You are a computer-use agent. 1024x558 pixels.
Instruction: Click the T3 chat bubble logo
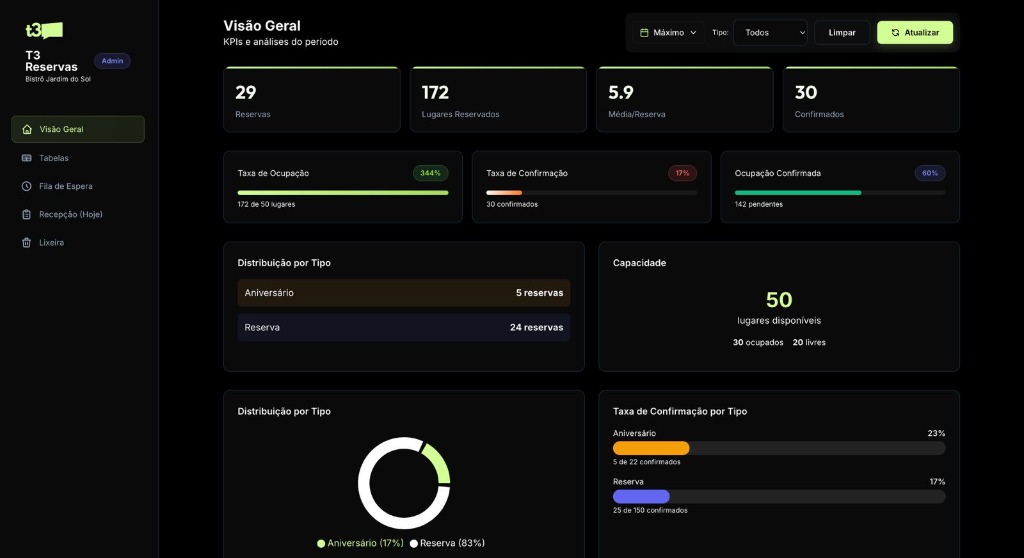(44, 30)
